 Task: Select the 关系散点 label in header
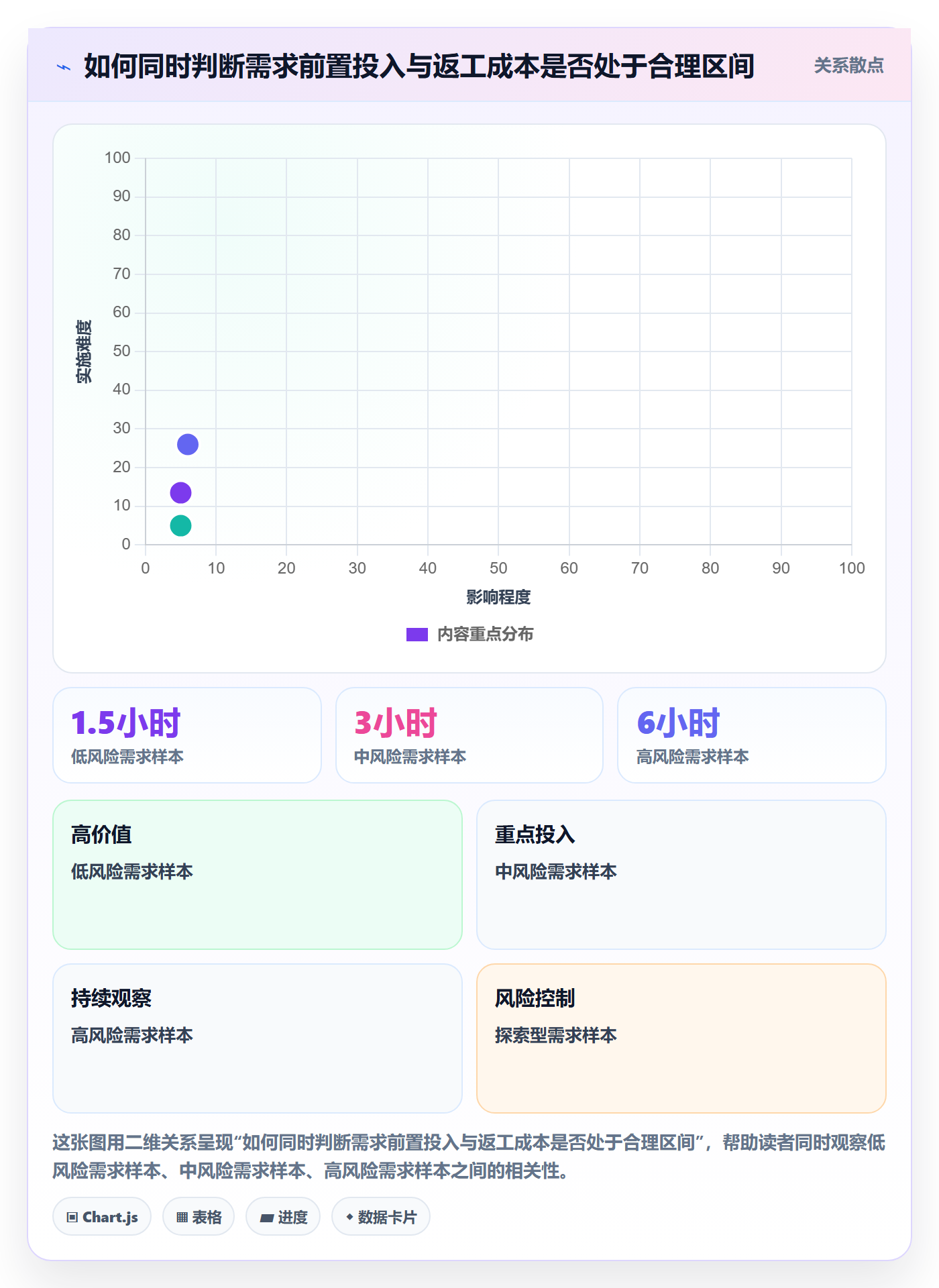[x=848, y=66]
